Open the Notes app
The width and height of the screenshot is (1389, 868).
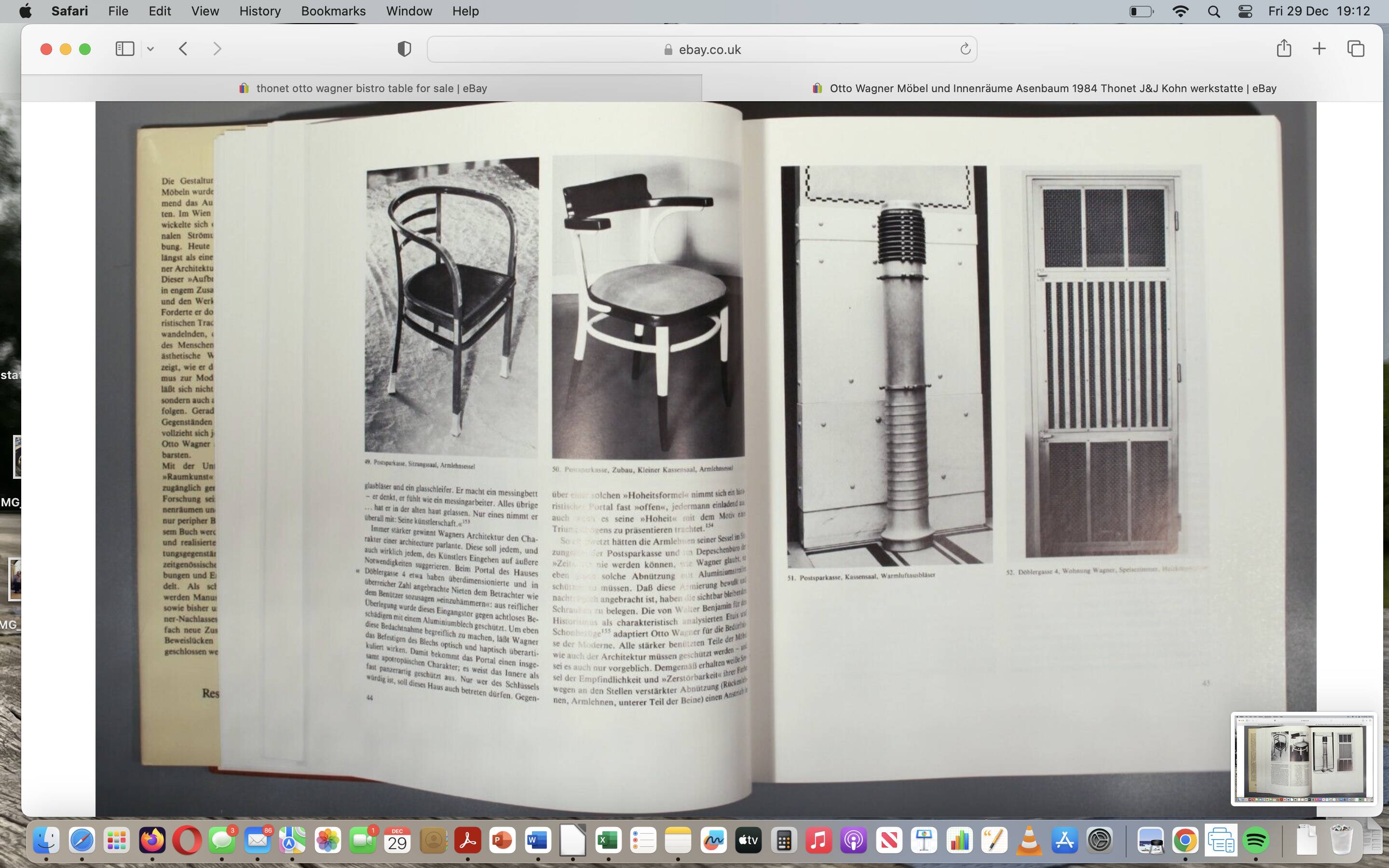click(x=679, y=841)
